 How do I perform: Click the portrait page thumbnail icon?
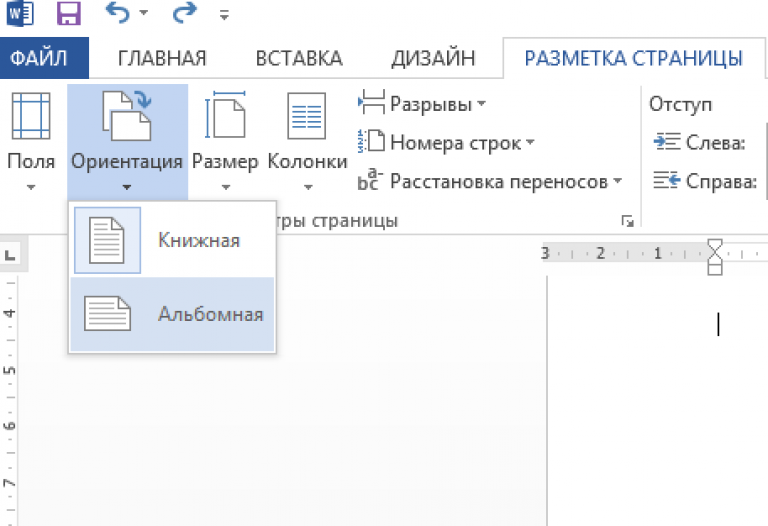tap(107, 240)
